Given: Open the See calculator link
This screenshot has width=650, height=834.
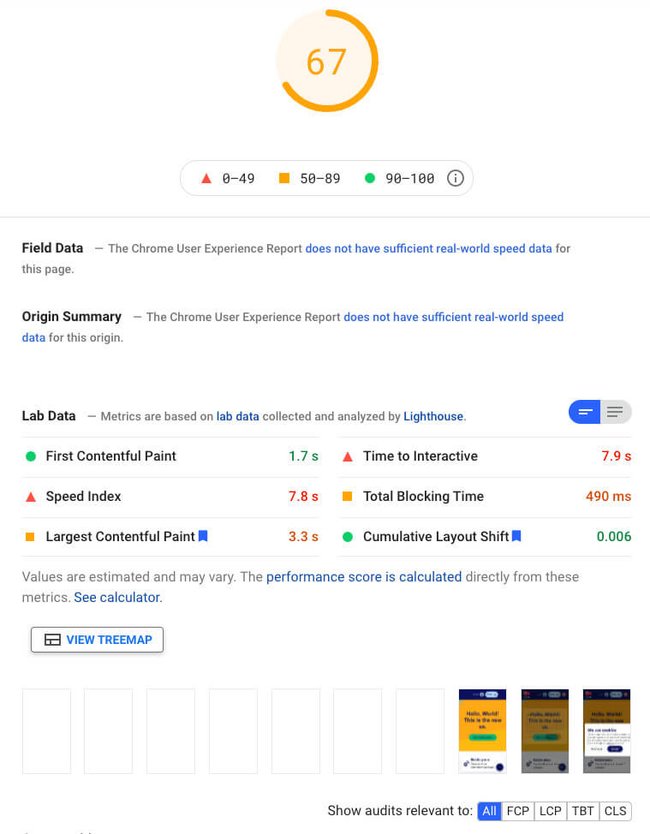Looking at the screenshot, I should point(116,597).
